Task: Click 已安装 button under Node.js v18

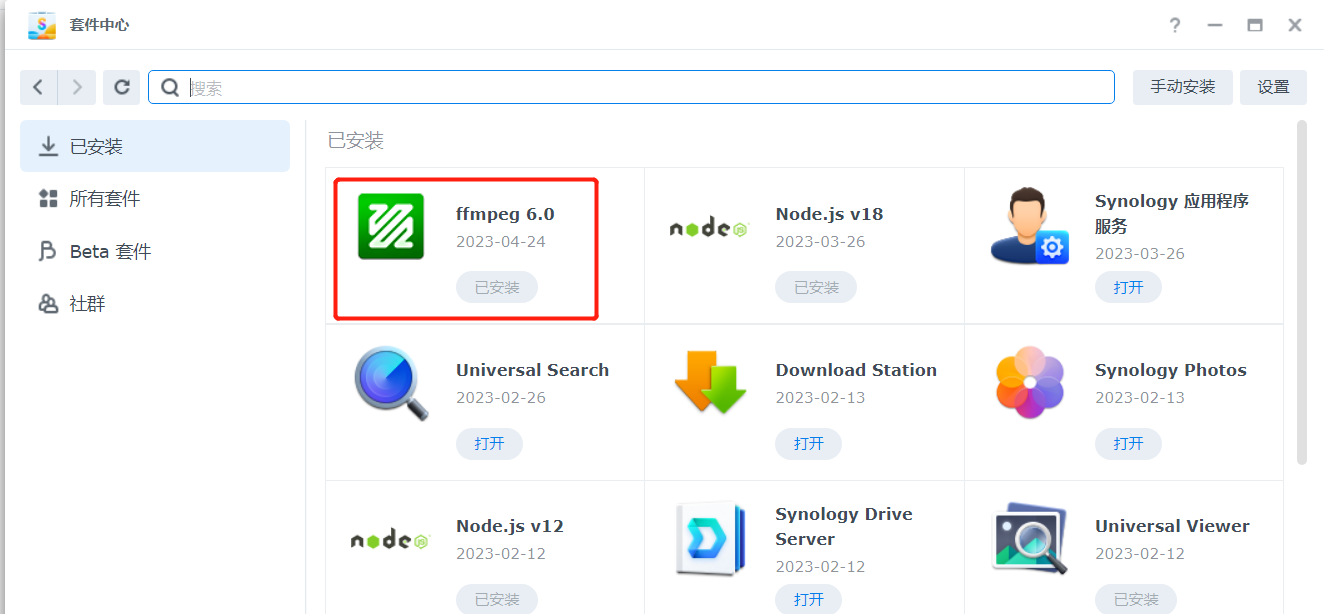Action: [x=816, y=287]
